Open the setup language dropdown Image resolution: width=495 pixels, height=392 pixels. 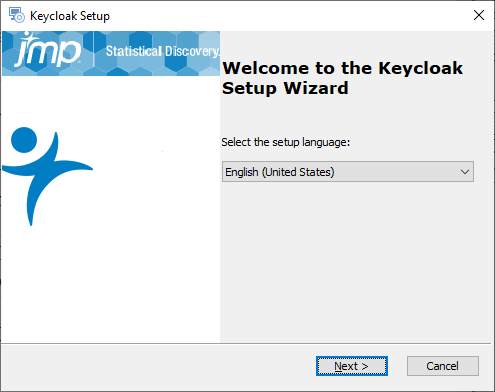[x=348, y=172]
